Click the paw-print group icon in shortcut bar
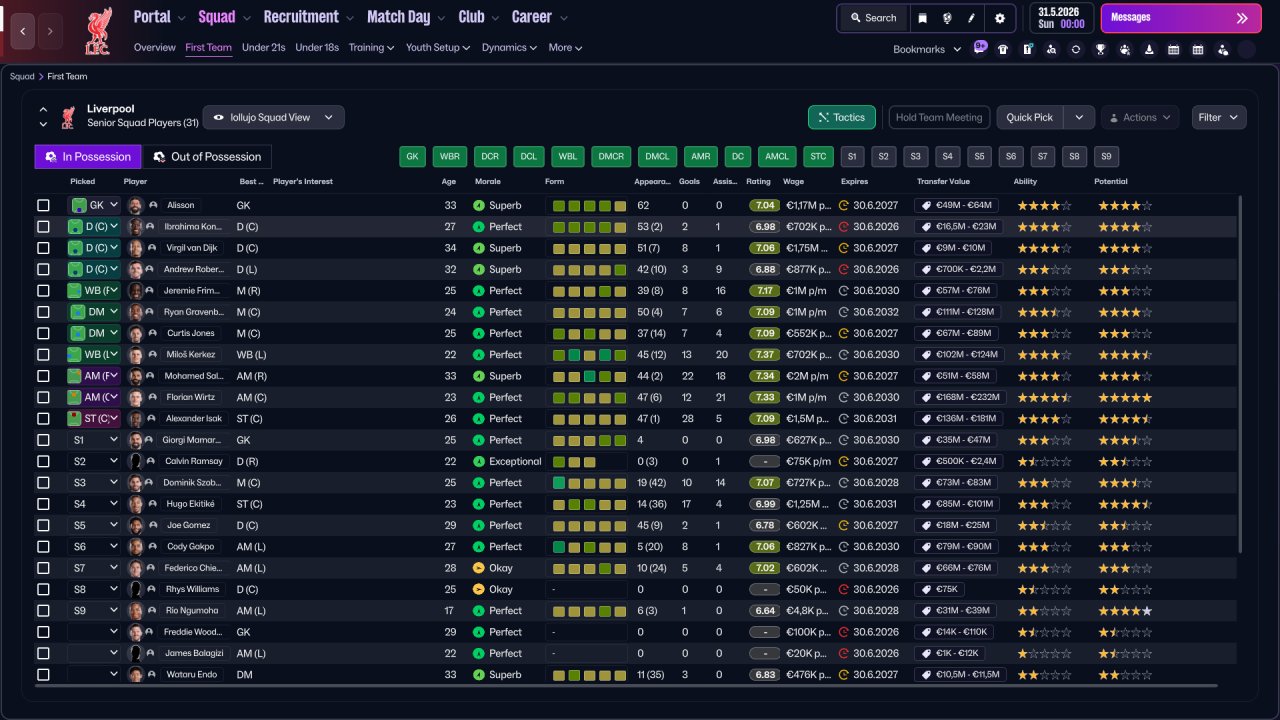The image size is (1280, 720). 1125,49
